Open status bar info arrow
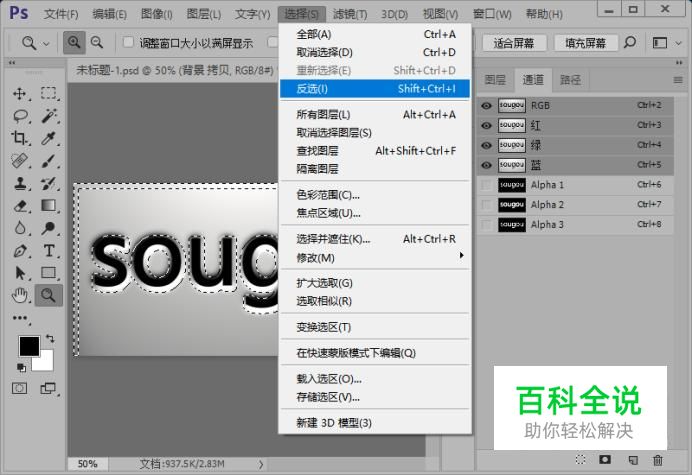The width and height of the screenshot is (692, 475). pos(261,464)
